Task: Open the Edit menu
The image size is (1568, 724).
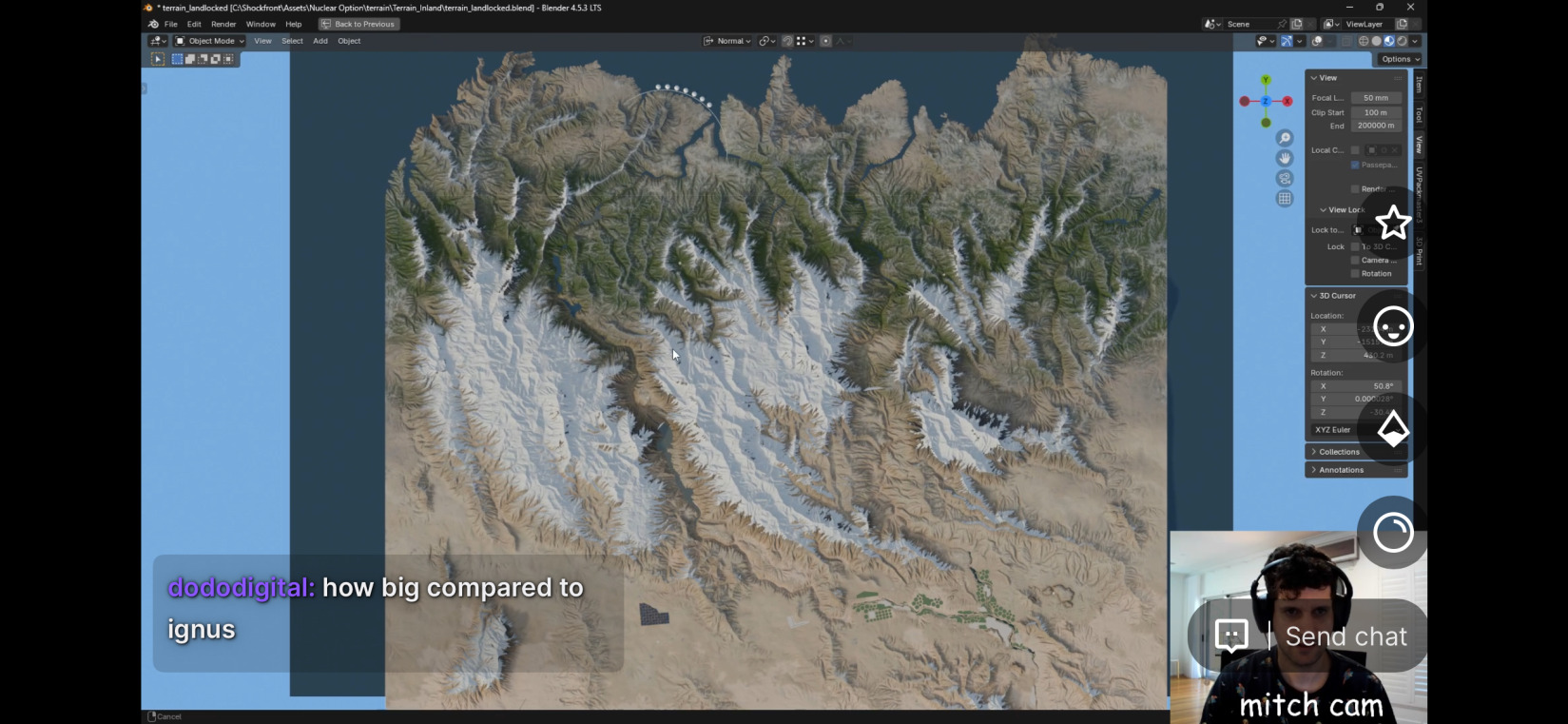Action: [x=194, y=24]
